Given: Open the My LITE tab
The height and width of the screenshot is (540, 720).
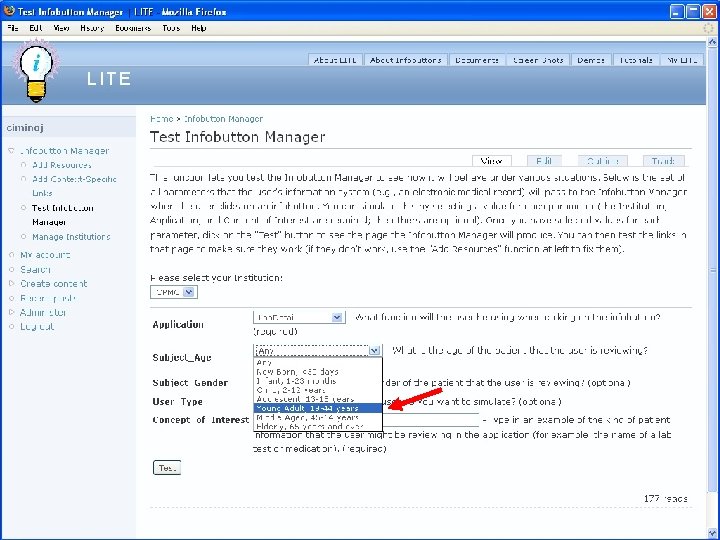Looking at the screenshot, I should pyautogui.click(x=682, y=60).
